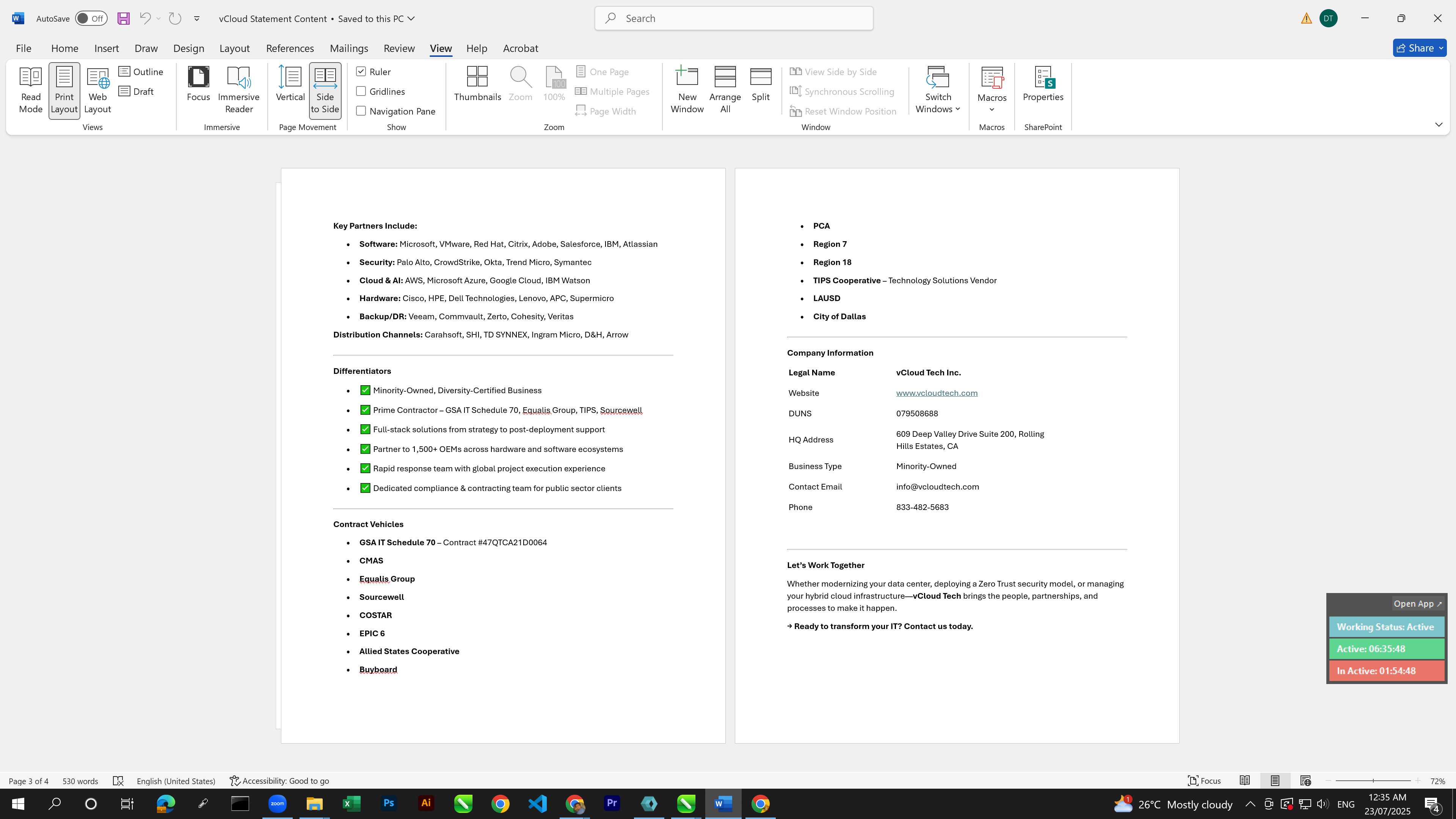Open Switch Windows dropdown

coord(938,91)
